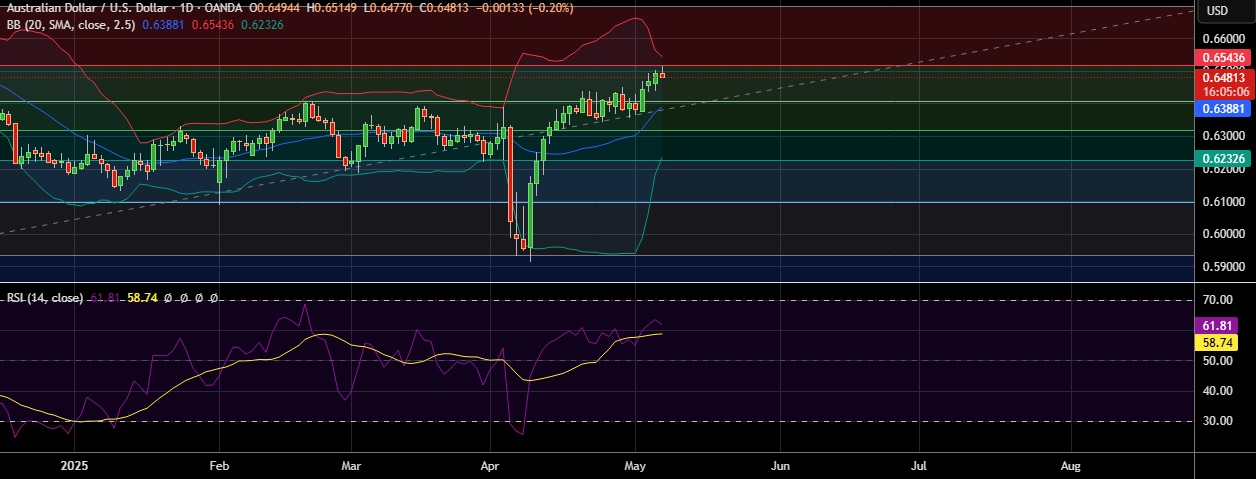Click the 16:05:06 bar countdown label
1256x479 pixels.
[1224, 90]
